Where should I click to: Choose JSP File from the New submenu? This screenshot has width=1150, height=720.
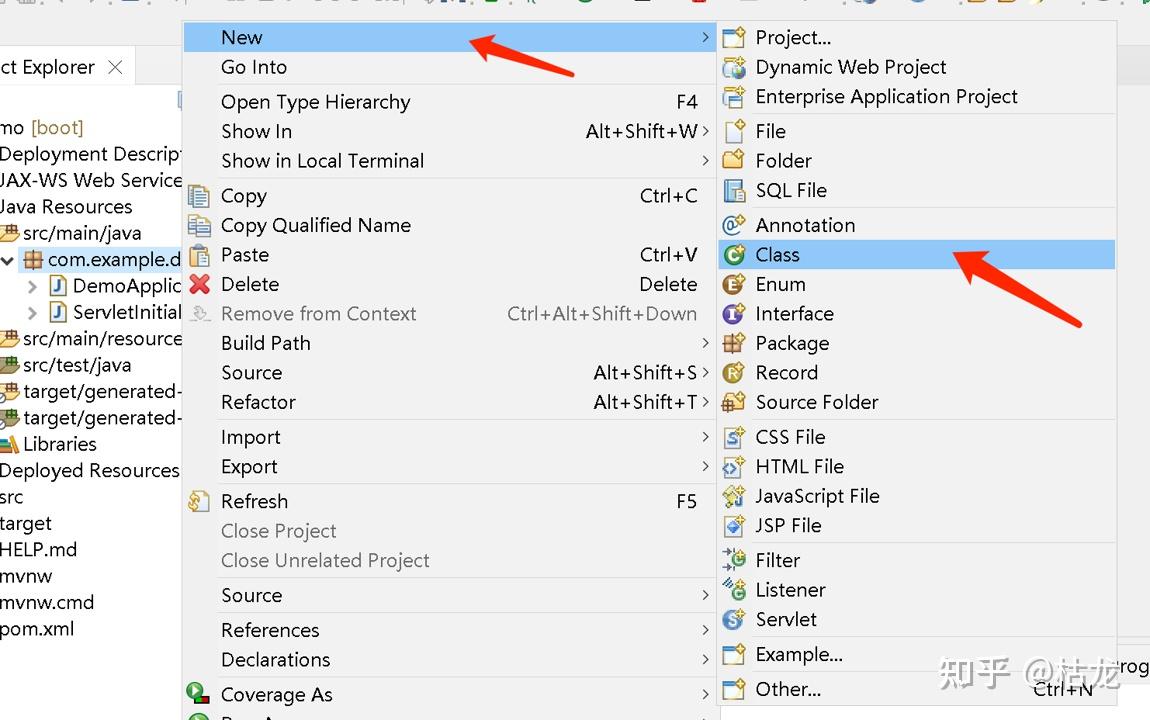[x=788, y=525]
